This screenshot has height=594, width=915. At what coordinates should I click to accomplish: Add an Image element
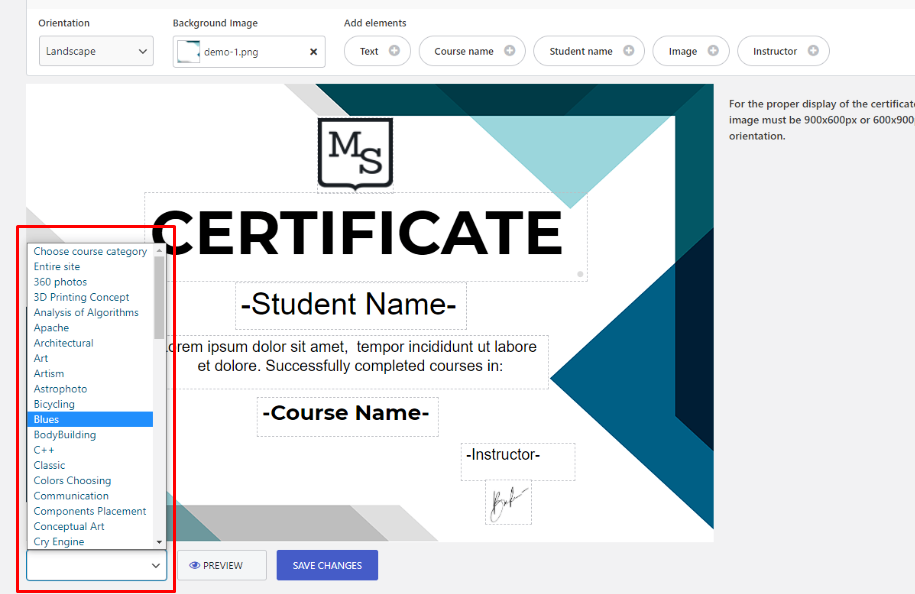[x=691, y=51]
